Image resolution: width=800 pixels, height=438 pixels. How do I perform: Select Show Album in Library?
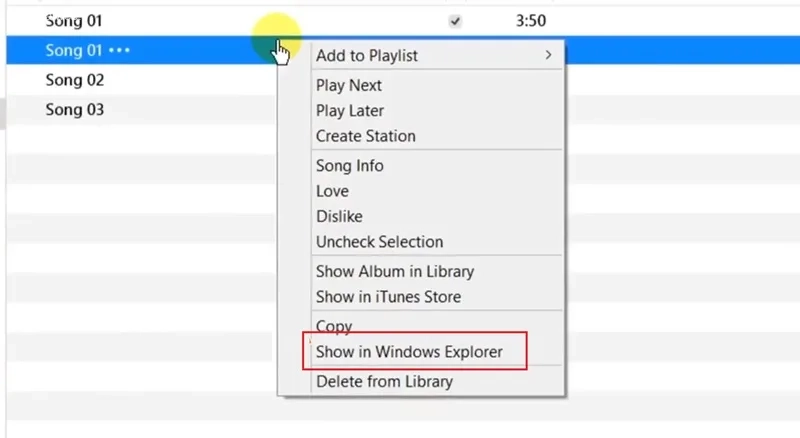pyautogui.click(x=437, y=272)
